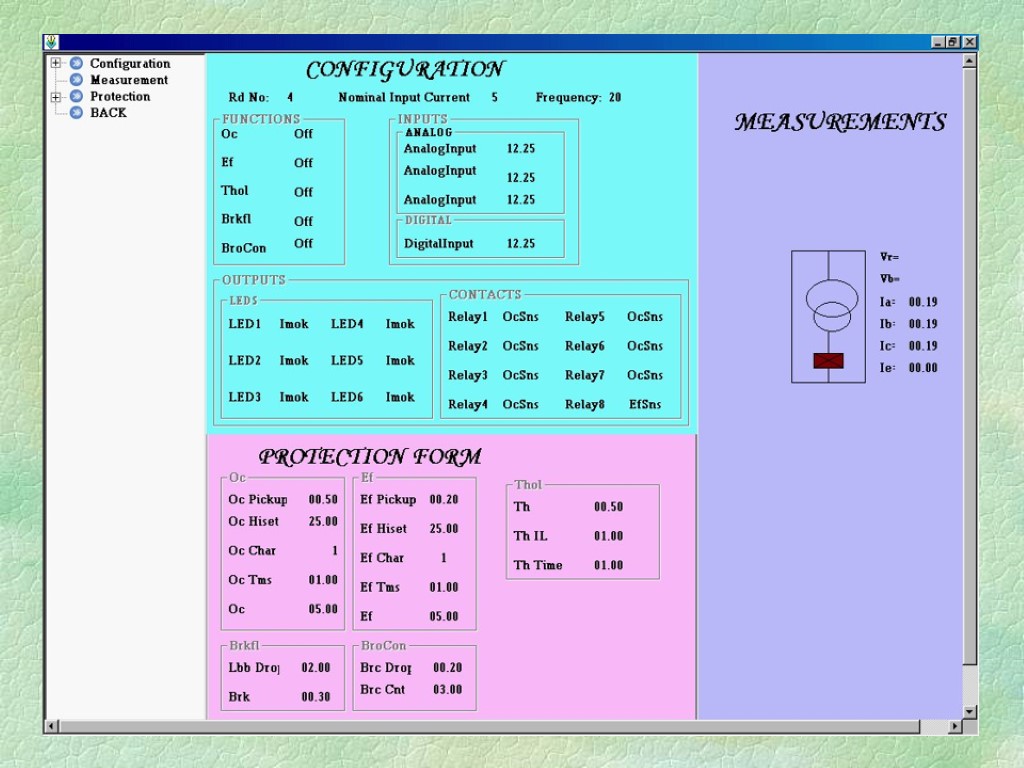
Task: Click the Brkfl function Off value
Action: pyautogui.click(x=303, y=221)
